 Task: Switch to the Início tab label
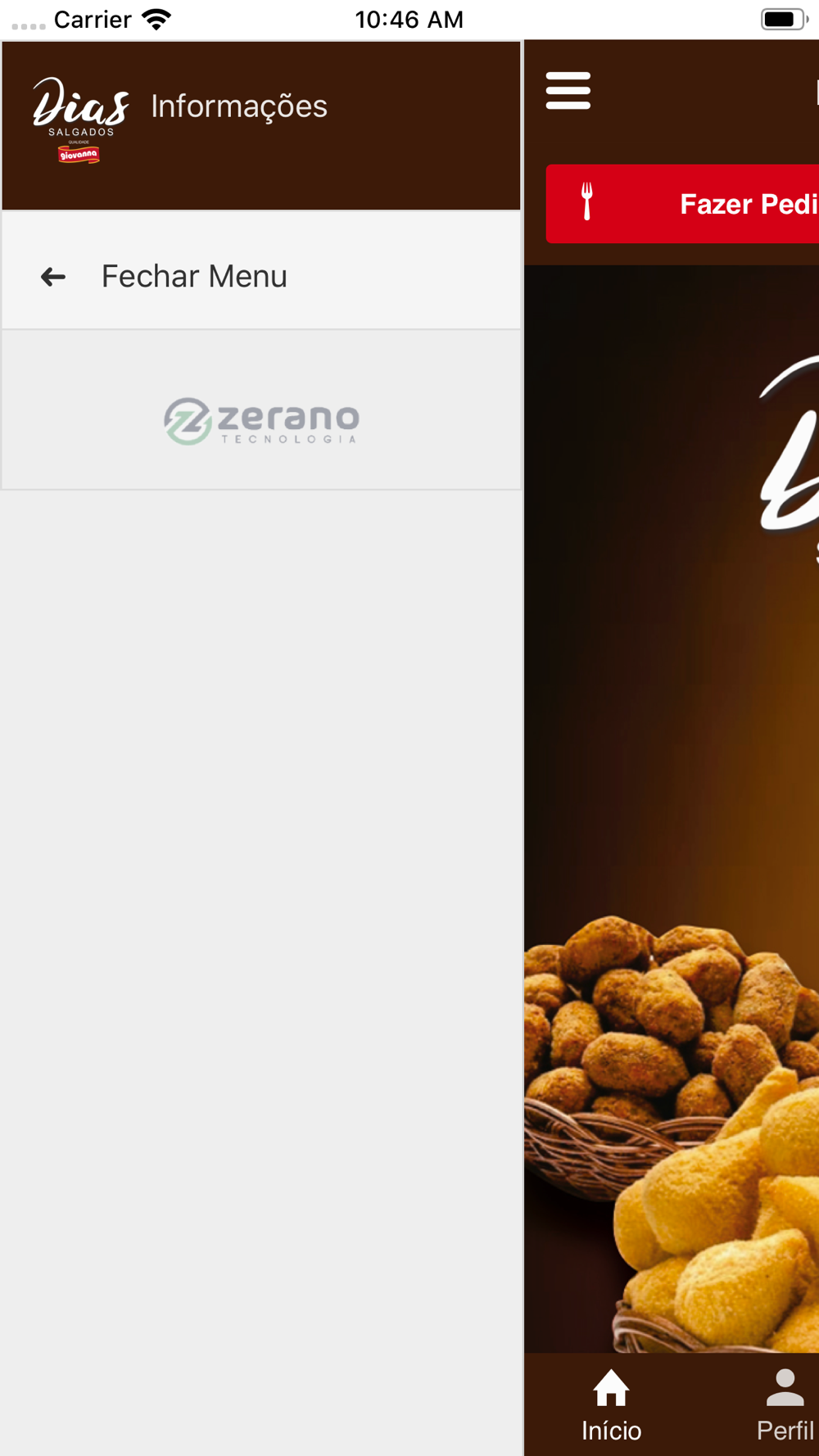tap(611, 1431)
